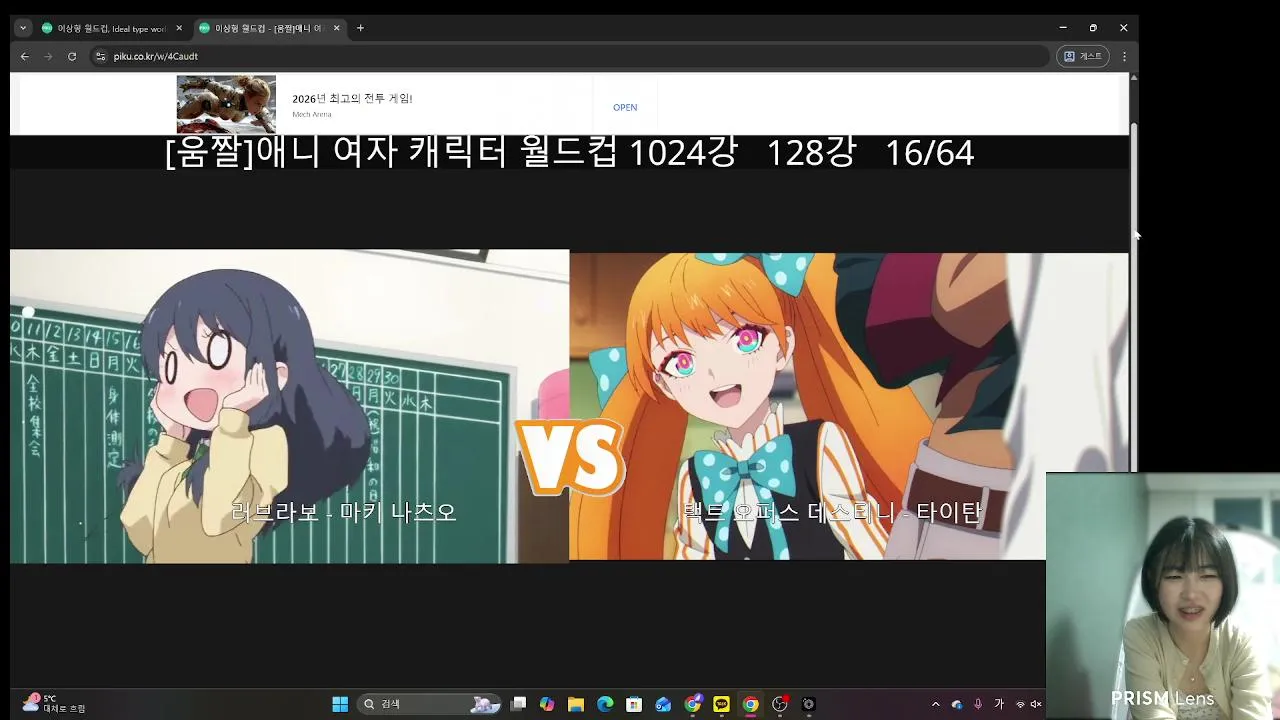The image size is (1280, 720).
Task: Reload the piku.co.kr page
Action: [x=72, y=57]
